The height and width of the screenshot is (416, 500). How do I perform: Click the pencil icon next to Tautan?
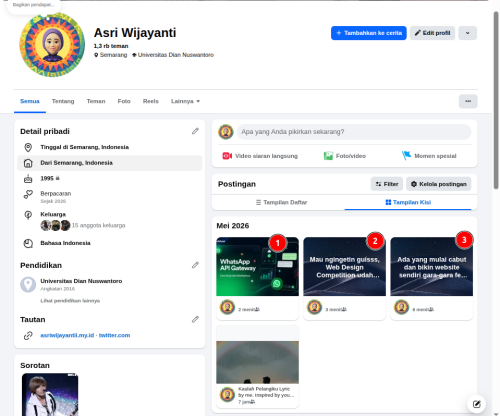[x=195, y=320]
